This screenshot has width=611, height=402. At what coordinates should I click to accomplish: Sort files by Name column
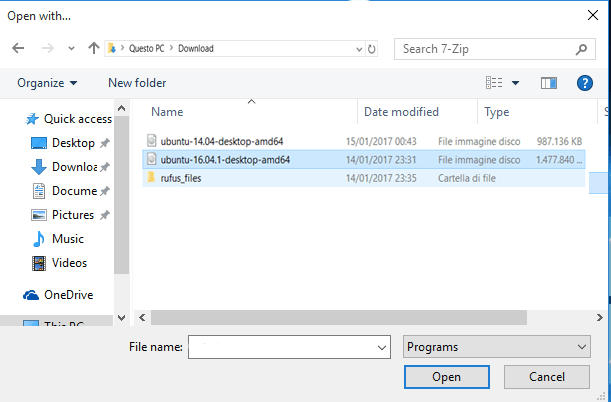click(167, 112)
